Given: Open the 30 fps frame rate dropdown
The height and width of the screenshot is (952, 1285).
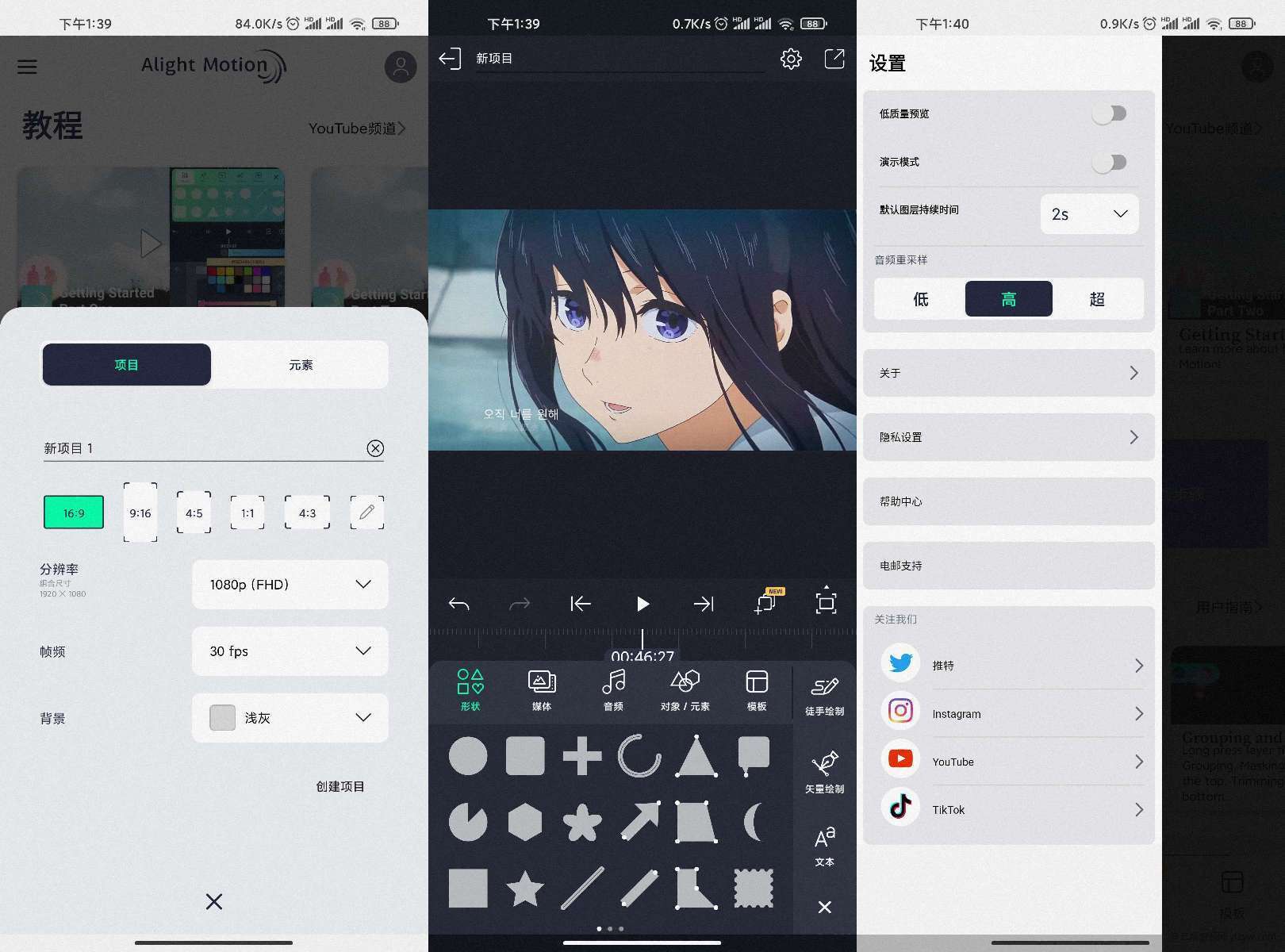Looking at the screenshot, I should click(290, 651).
